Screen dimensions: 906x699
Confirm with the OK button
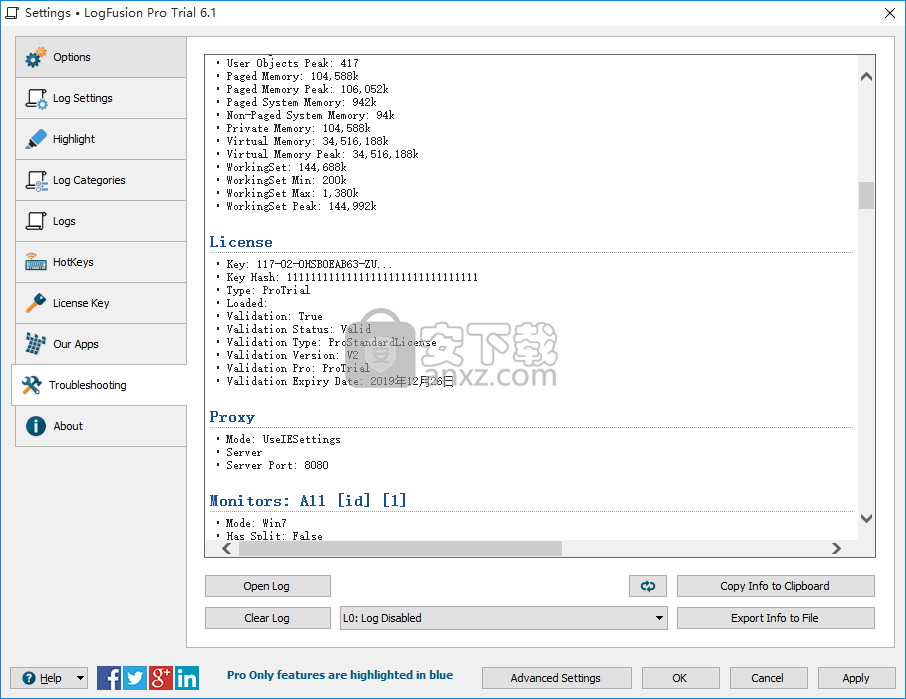tap(680, 678)
